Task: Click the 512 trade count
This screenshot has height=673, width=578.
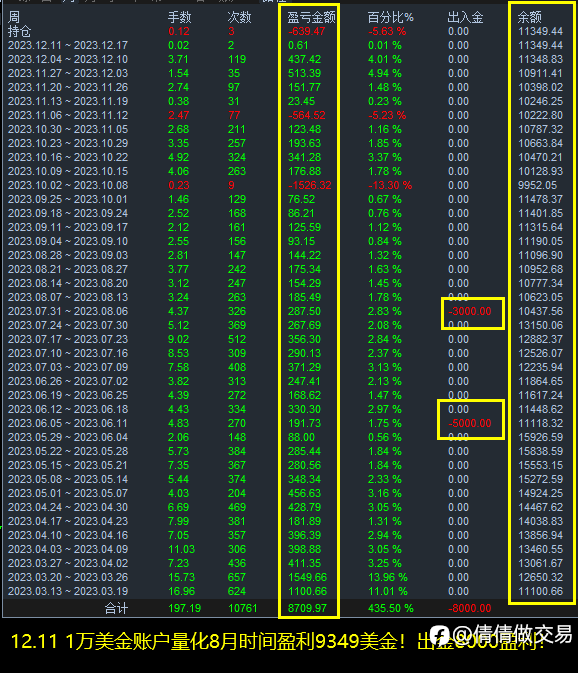Action: pos(237,340)
